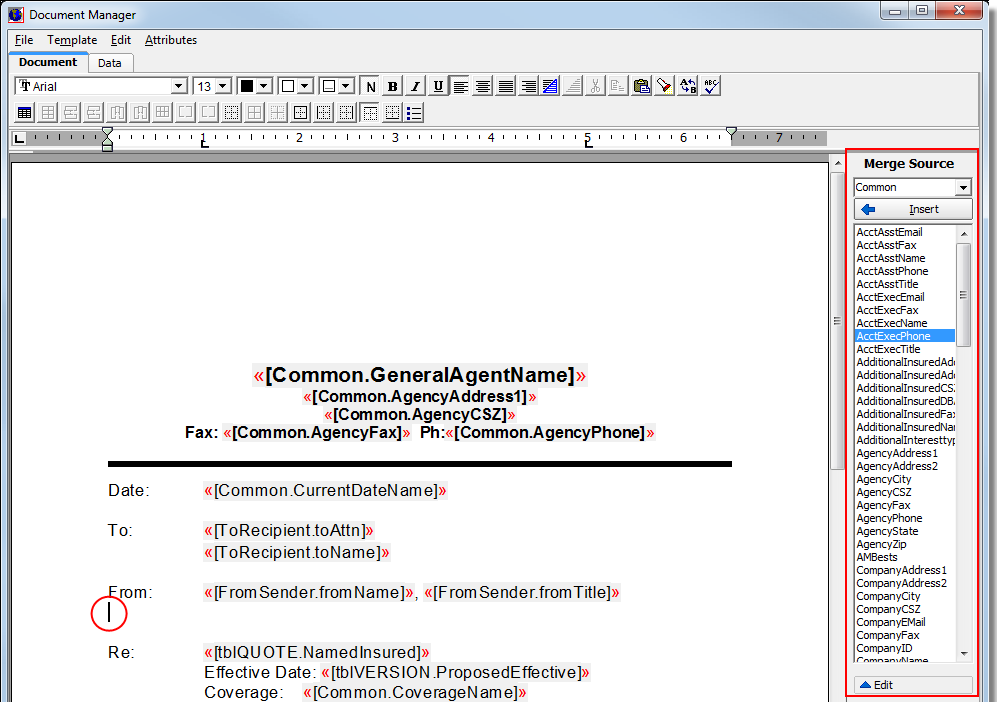Click the Insert button in Merge Source
The width and height of the screenshot is (997, 702).
912,209
